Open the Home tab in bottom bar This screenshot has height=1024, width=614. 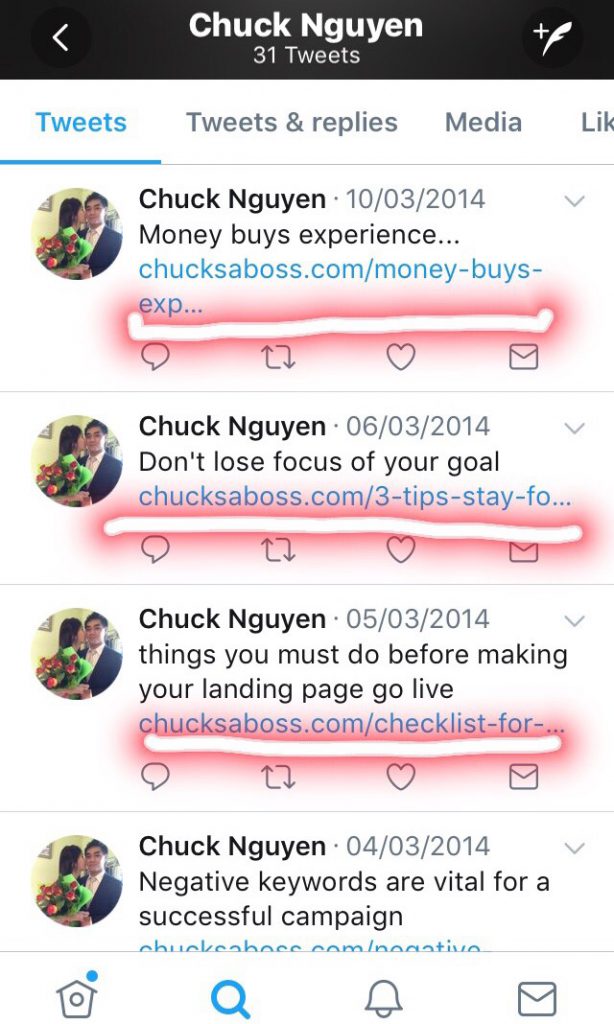(x=77, y=996)
